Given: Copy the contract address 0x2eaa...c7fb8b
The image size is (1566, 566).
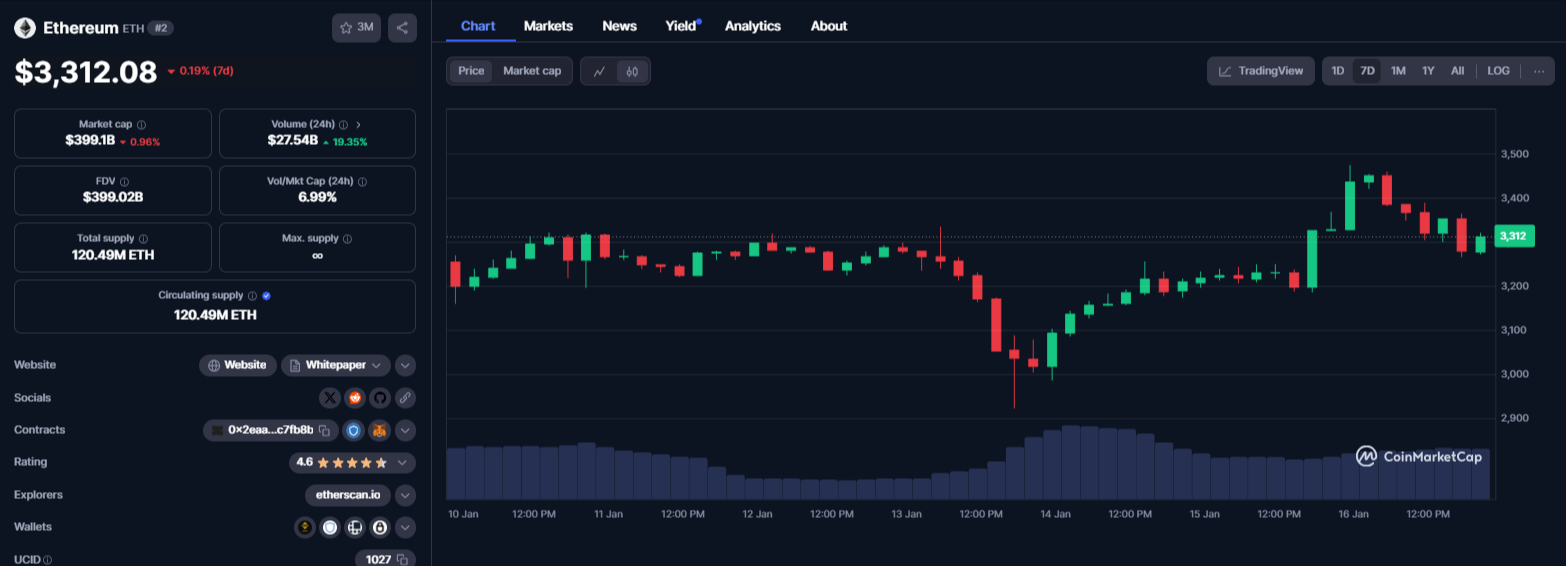Looking at the screenshot, I should click(324, 430).
